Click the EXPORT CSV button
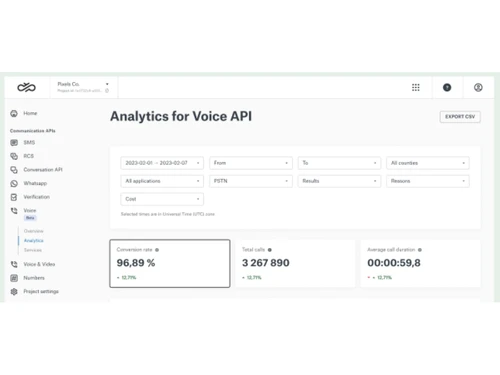 460,117
